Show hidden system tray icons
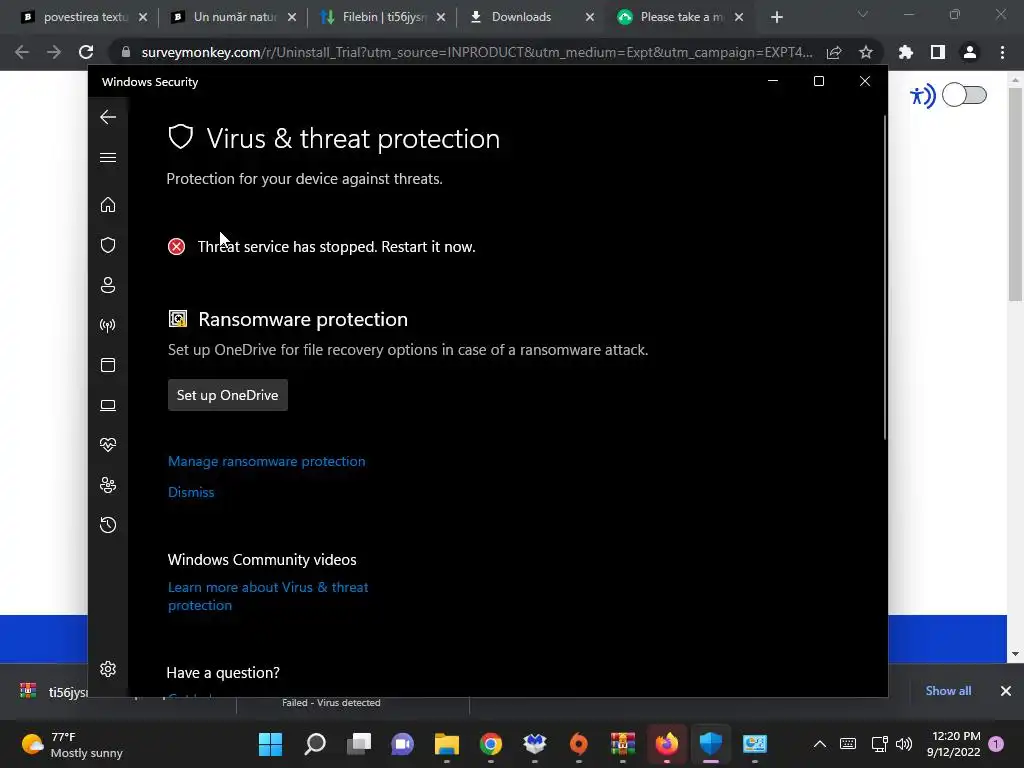Viewport: 1024px width, 768px height. point(820,744)
